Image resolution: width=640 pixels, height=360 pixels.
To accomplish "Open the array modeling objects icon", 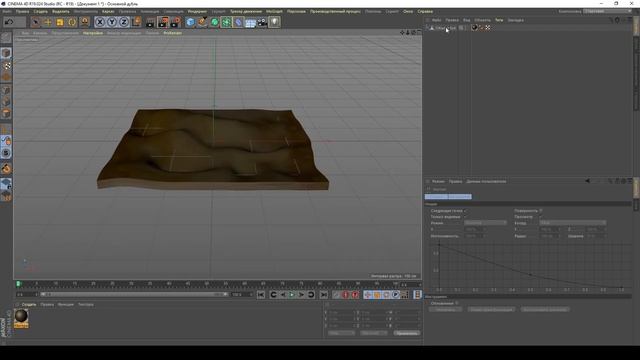I will coord(226,22).
